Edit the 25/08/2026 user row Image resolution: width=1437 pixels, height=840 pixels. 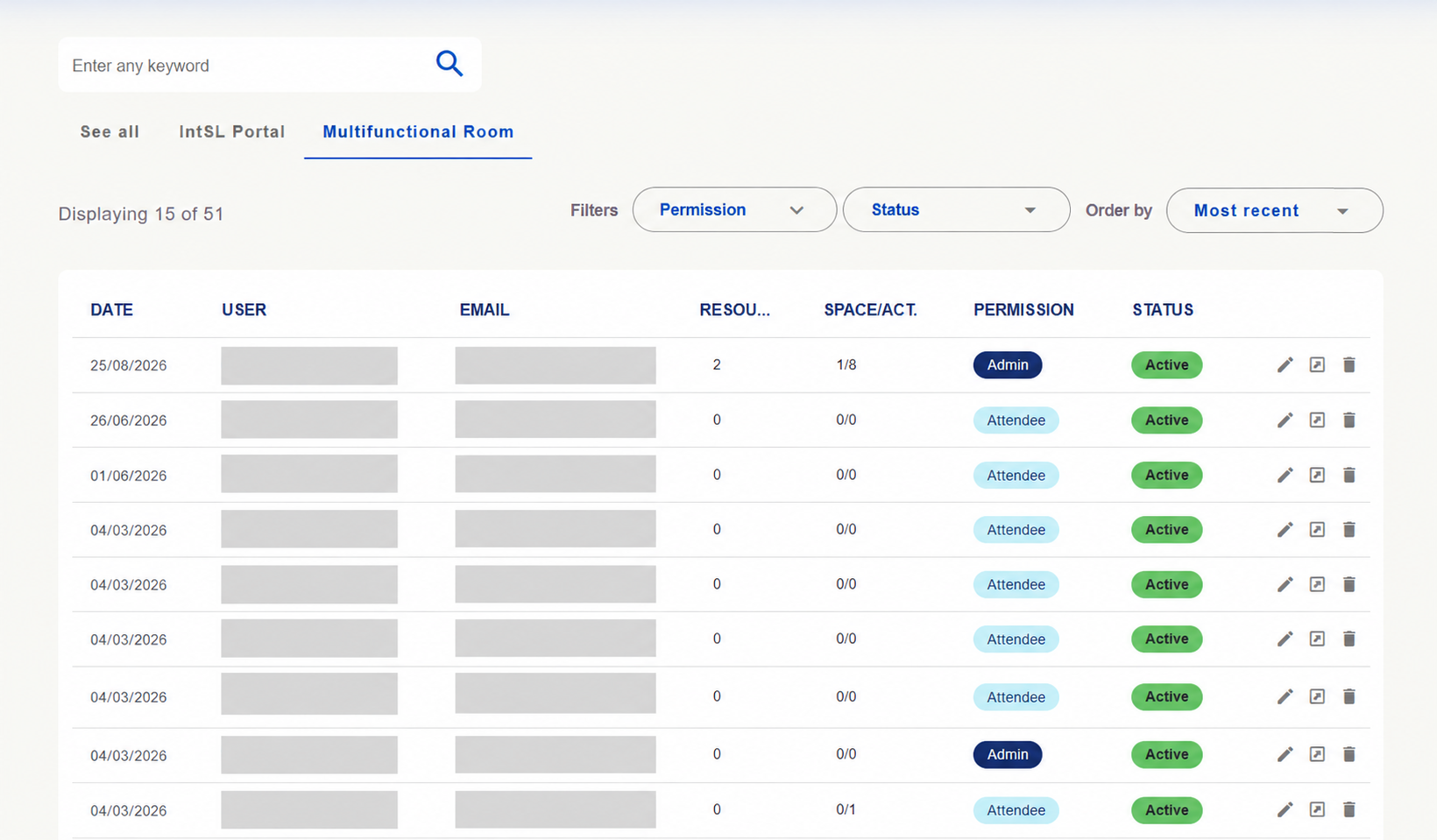pos(1285,364)
